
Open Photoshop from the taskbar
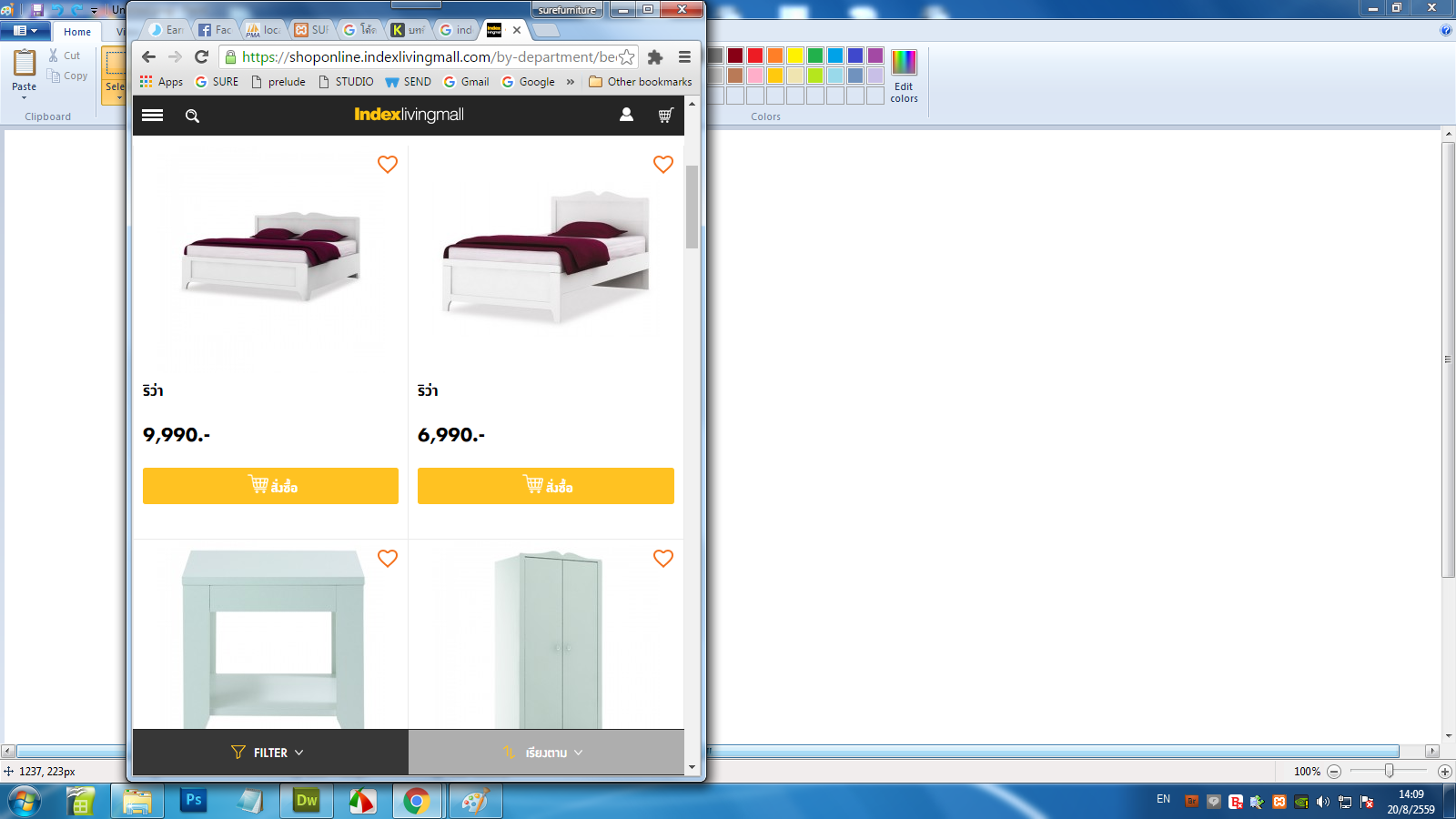(194, 801)
